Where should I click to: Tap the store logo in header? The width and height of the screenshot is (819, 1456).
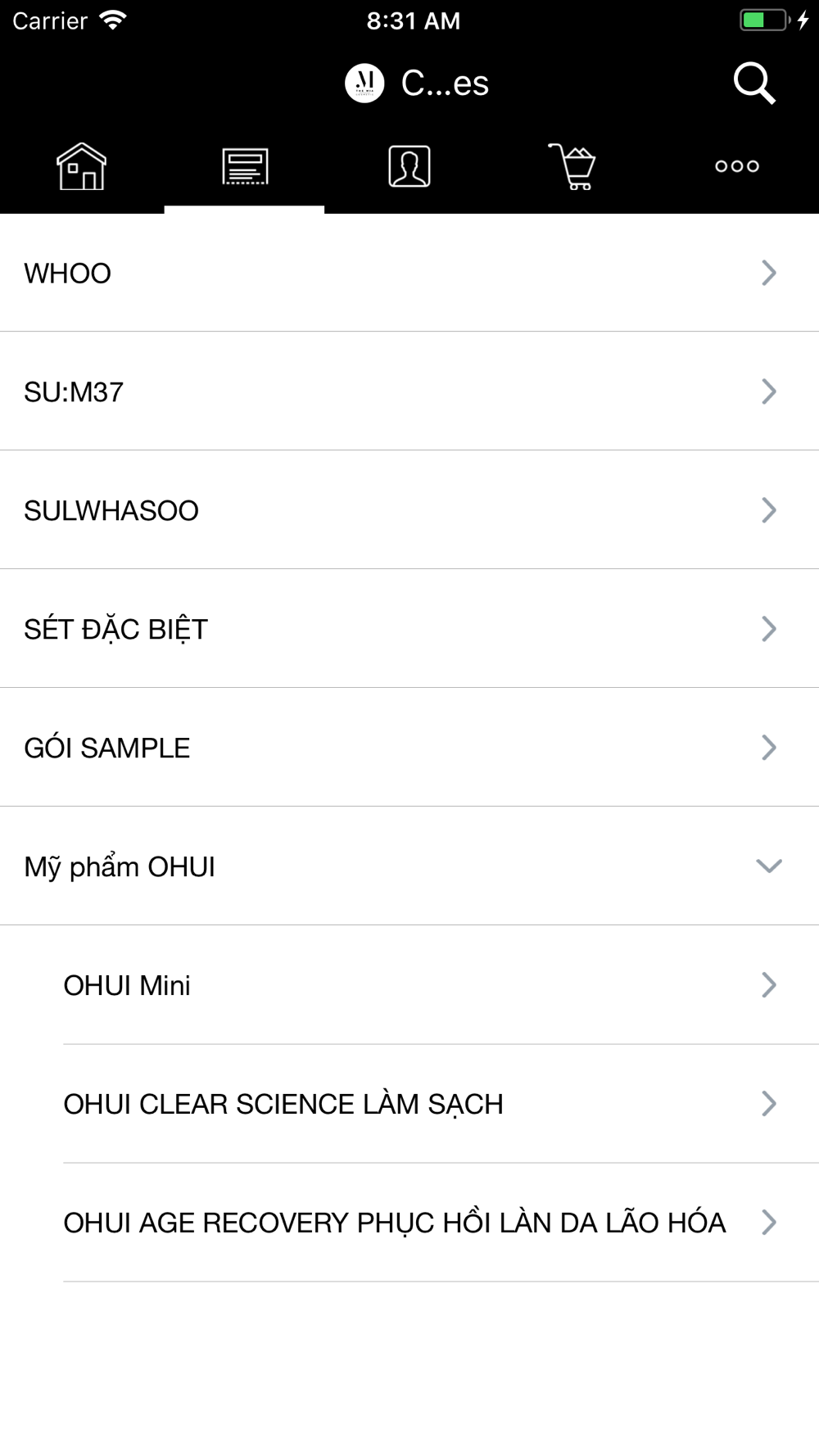click(364, 84)
